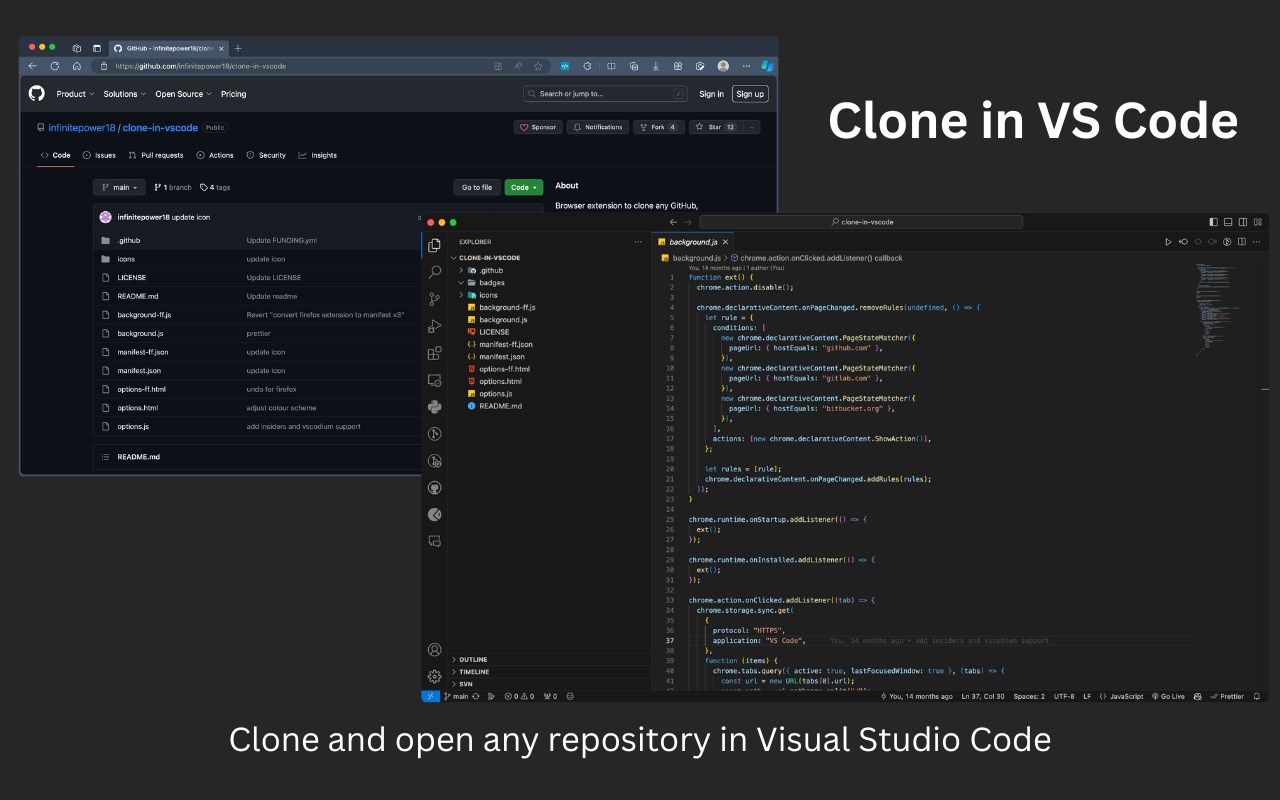Open the Extensions view in VS Code
The height and width of the screenshot is (800, 1280).
pos(434,353)
